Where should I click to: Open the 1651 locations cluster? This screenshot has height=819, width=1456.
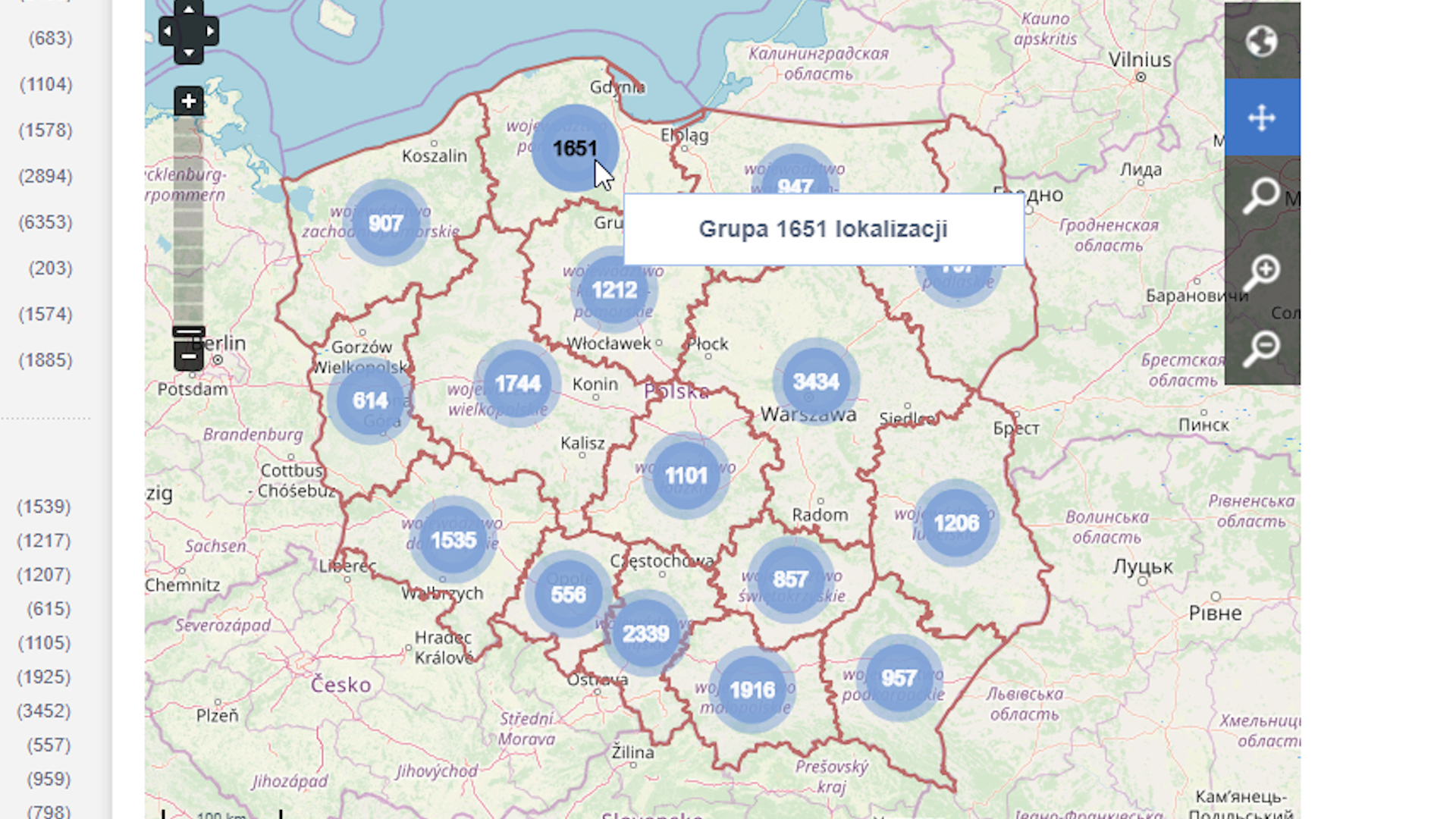tap(575, 148)
